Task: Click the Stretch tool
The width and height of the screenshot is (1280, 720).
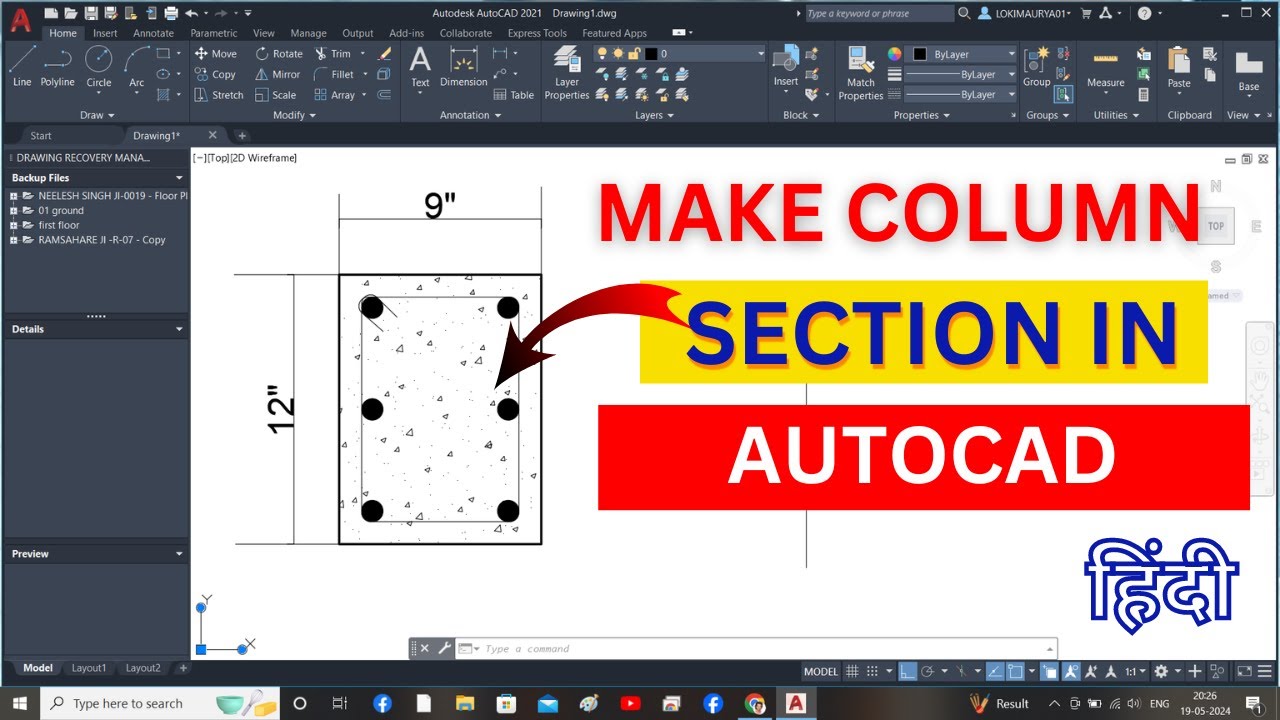Action: tap(218, 95)
